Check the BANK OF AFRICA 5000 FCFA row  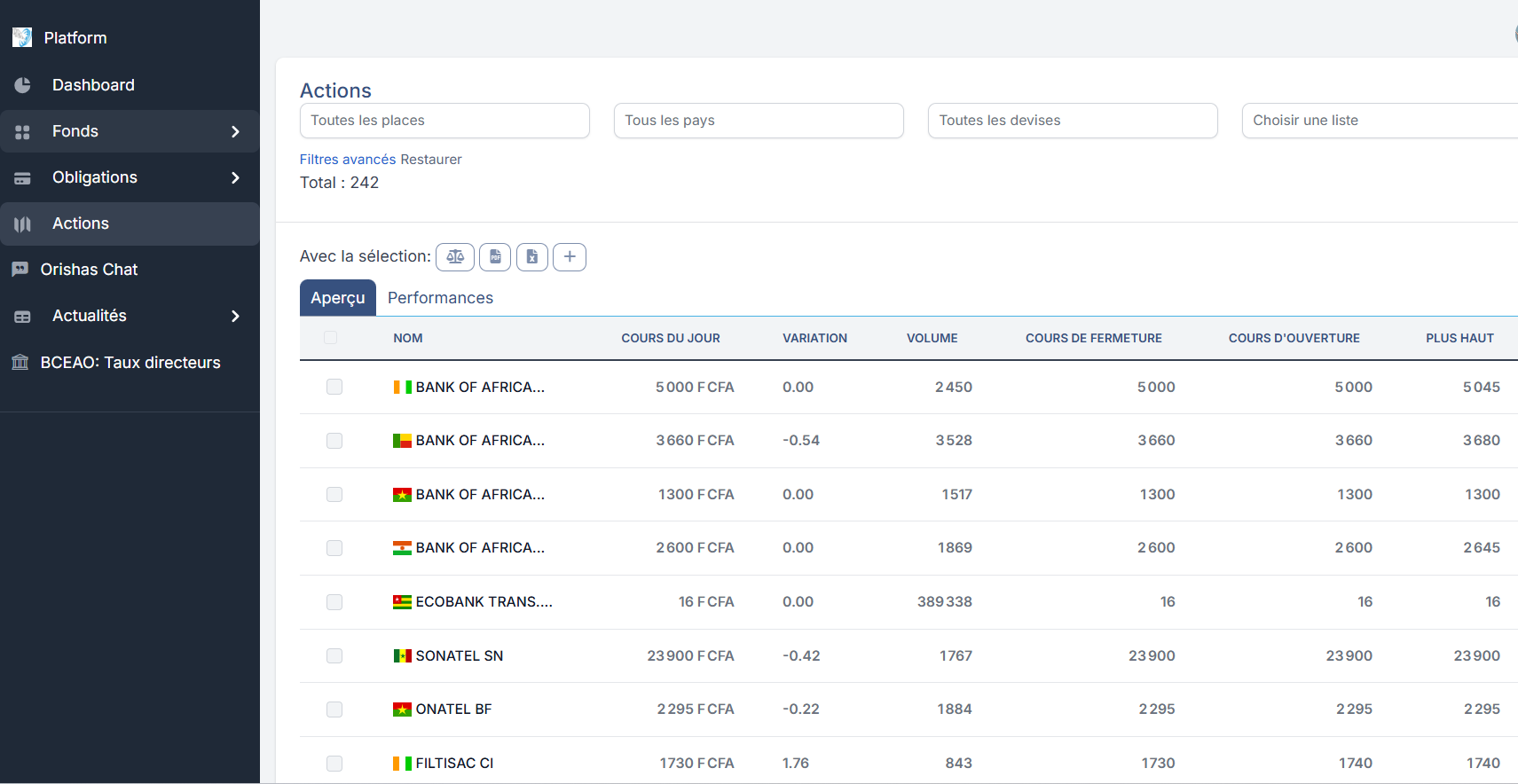(x=334, y=387)
